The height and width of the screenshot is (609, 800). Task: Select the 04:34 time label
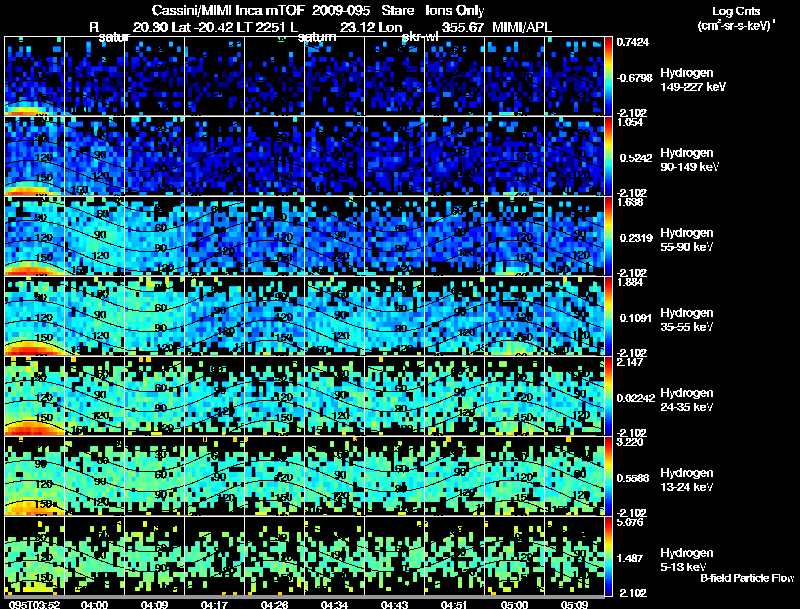(334, 605)
